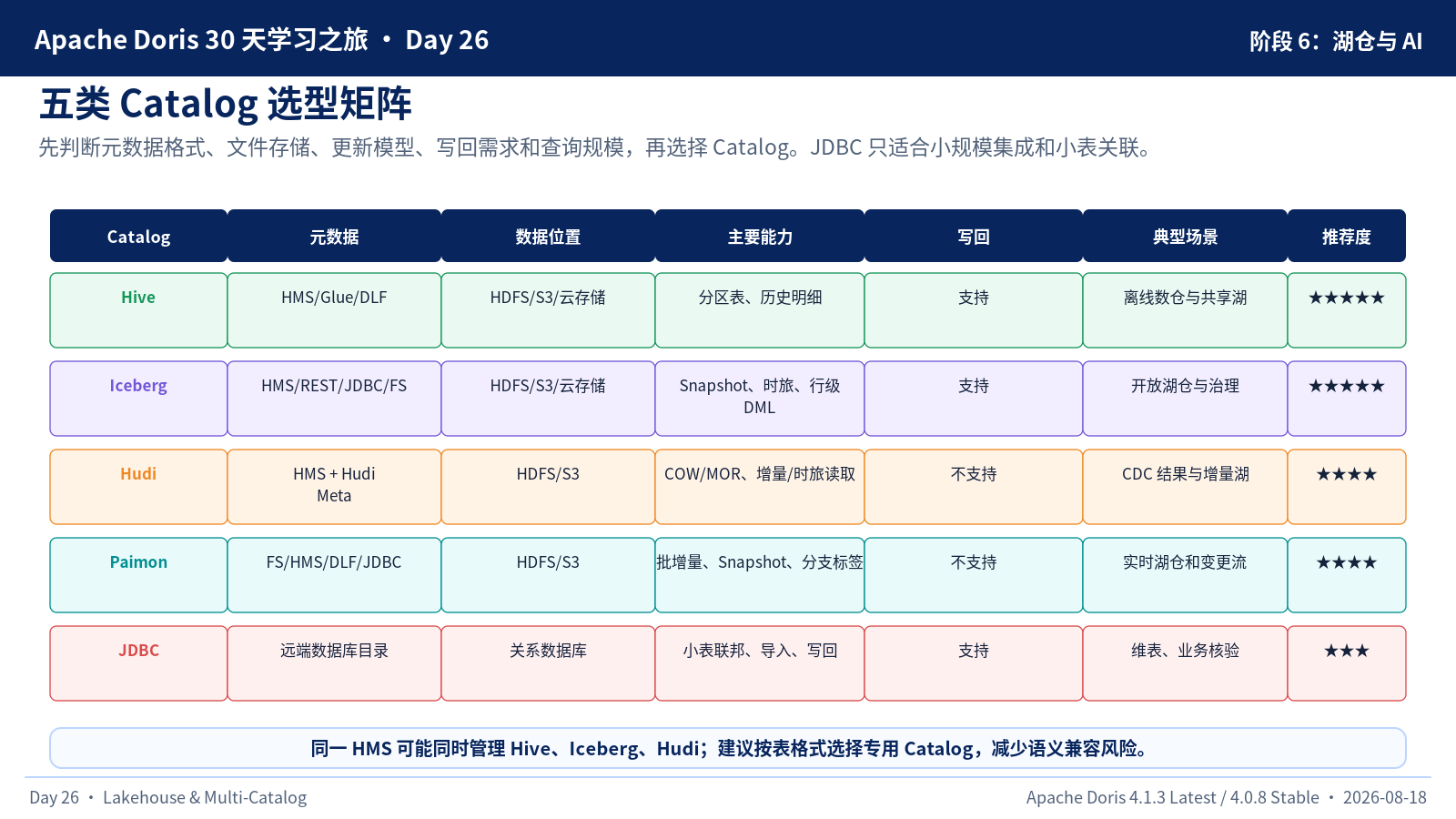
Task: Click the Iceberg five-star rating
Action: [x=1347, y=386]
